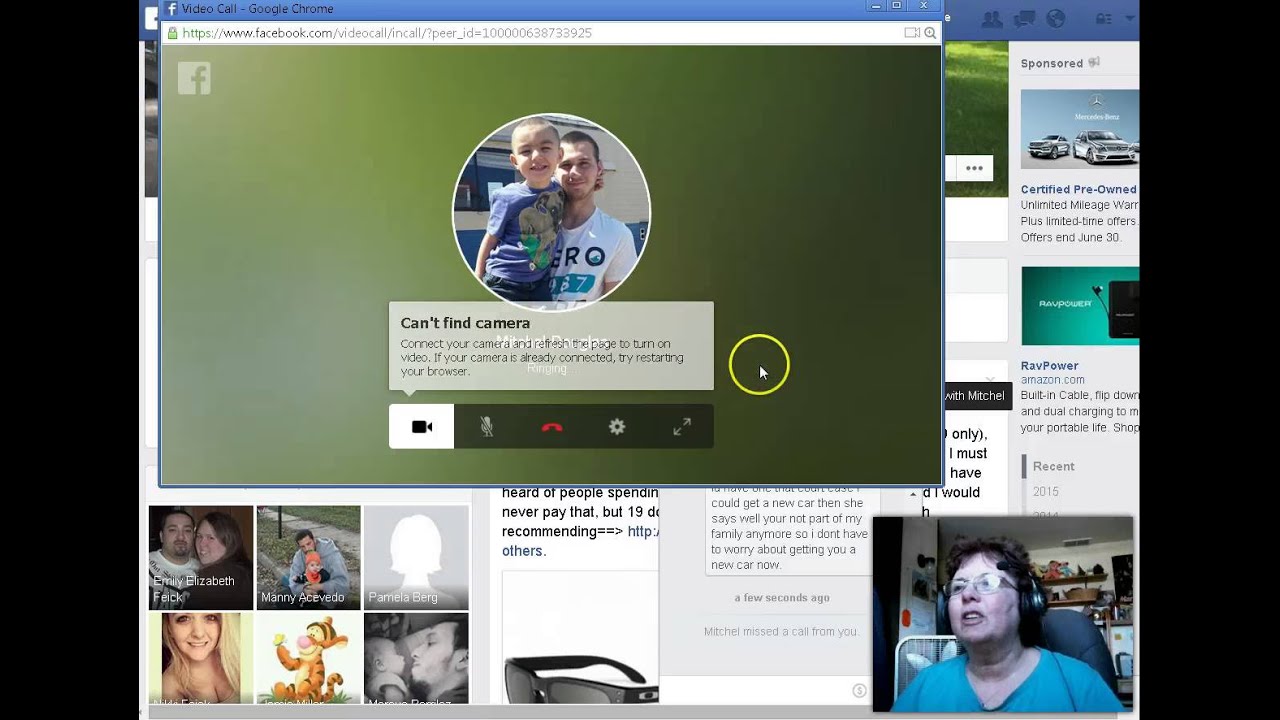Open the blonde woman friend photo
The image size is (1280, 720).
(x=201, y=658)
